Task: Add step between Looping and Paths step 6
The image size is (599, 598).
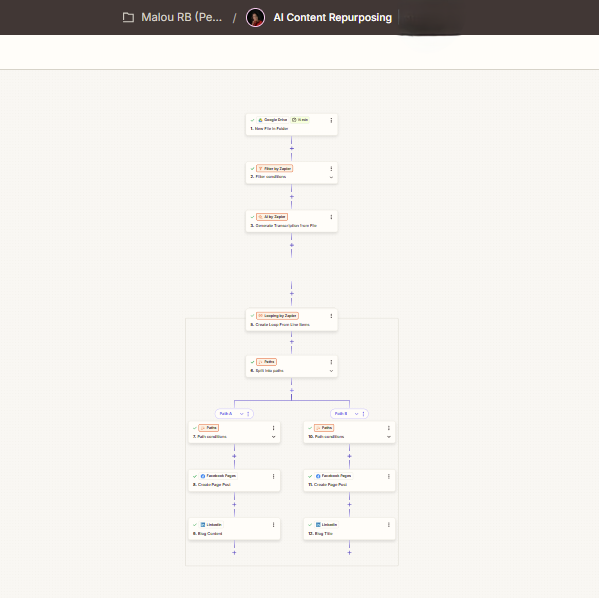Action: pyautogui.click(x=291, y=342)
